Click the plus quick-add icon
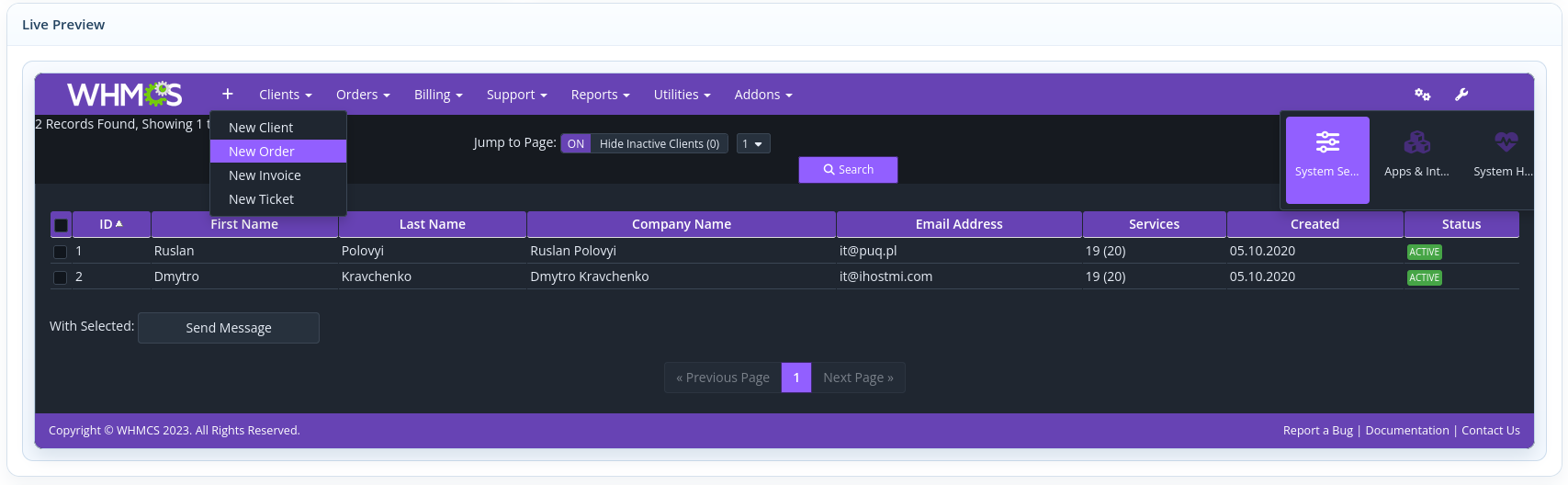The width and height of the screenshot is (1568, 485). [x=227, y=94]
